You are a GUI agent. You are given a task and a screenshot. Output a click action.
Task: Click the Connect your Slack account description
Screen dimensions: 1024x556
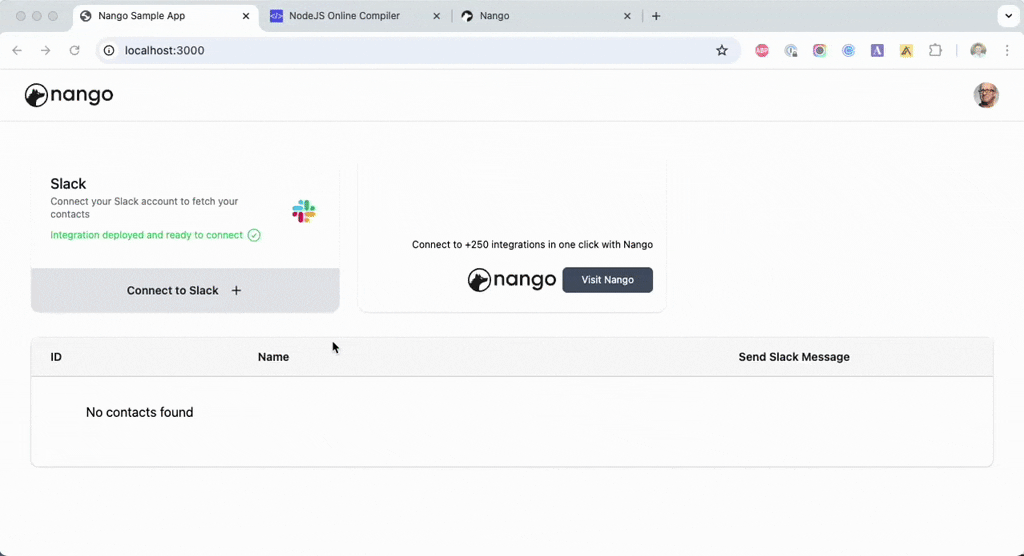(x=144, y=208)
